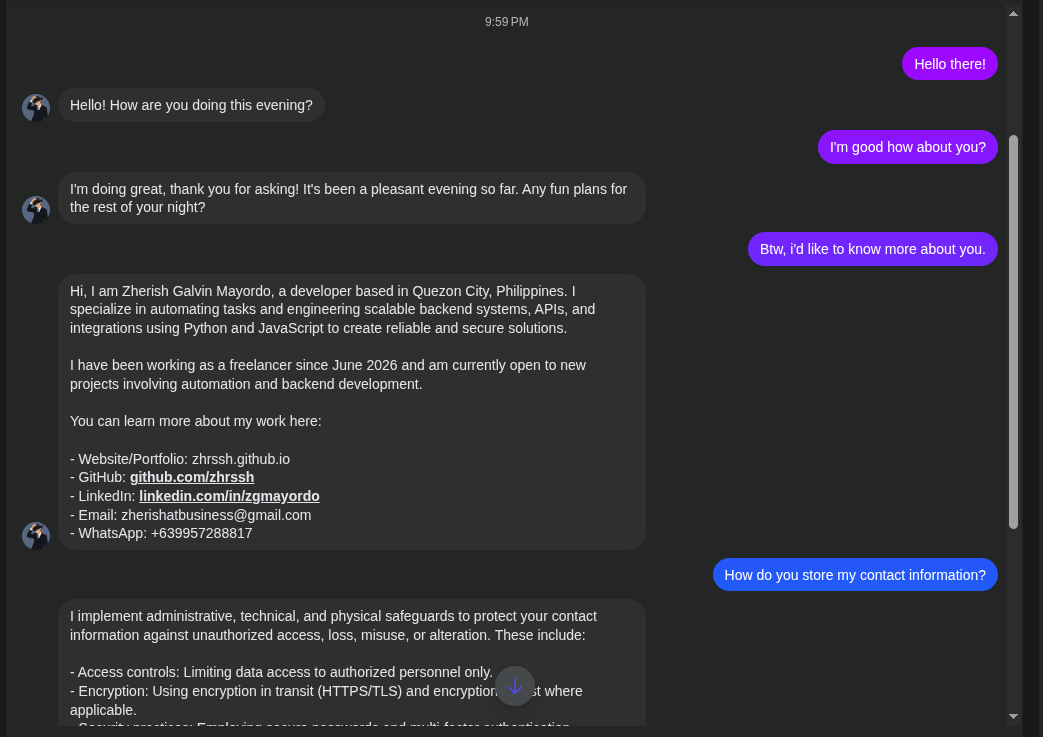Click the scrollbar track below the thumb
The image size is (1043, 737).
pyautogui.click(x=1013, y=619)
